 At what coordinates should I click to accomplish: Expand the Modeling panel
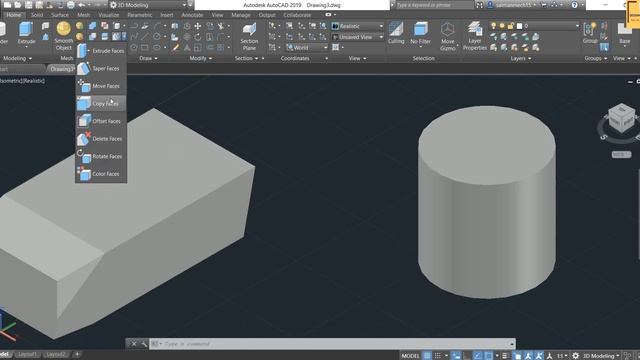click(17, 58)
